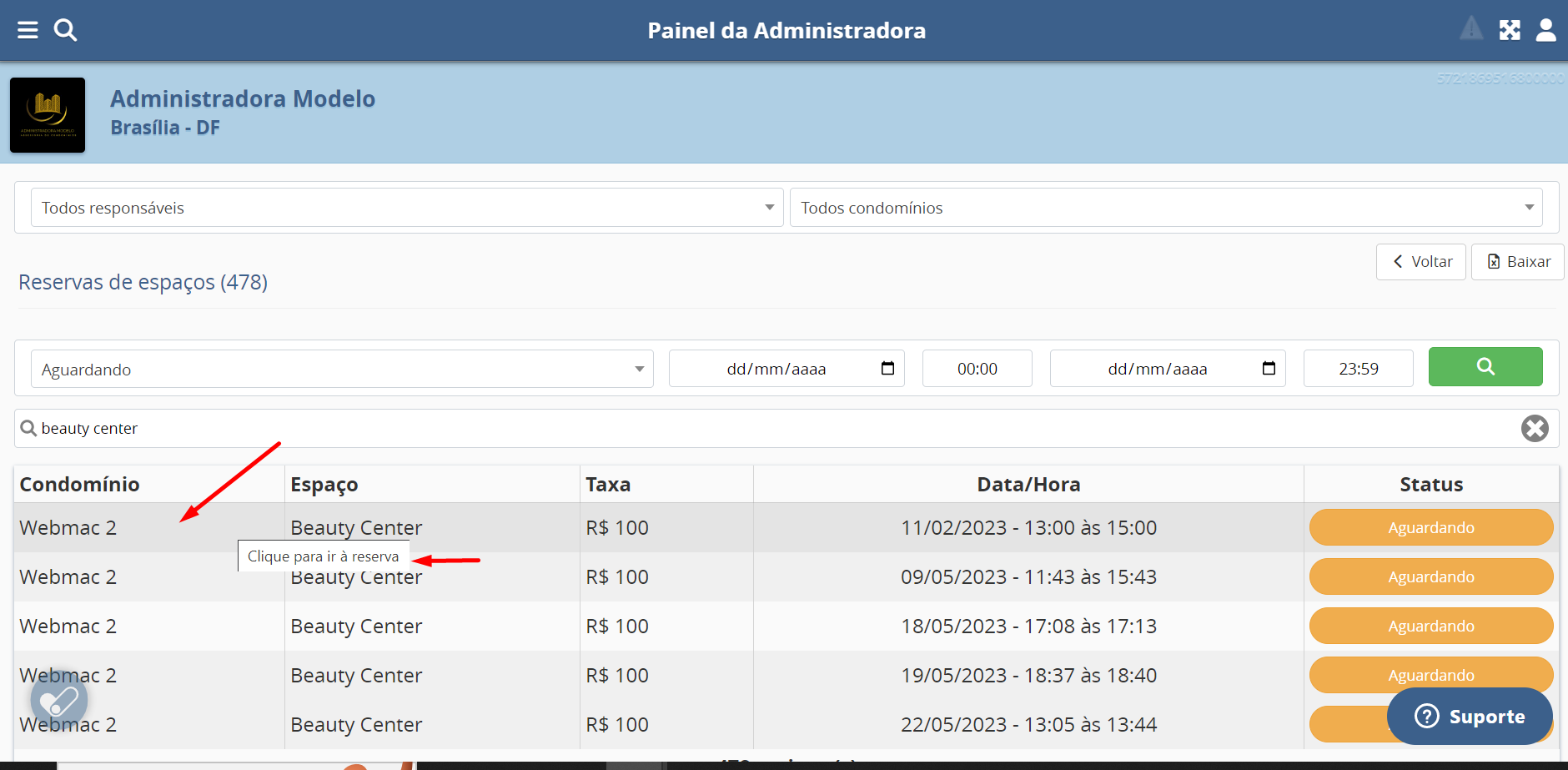Open reservation dated 11/02/2023
This screenshot has height=770, width=1568.
coord(1028,528)
